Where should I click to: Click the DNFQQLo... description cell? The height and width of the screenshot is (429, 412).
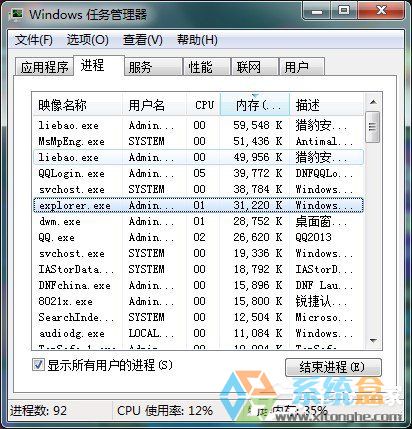click(324, 173)
